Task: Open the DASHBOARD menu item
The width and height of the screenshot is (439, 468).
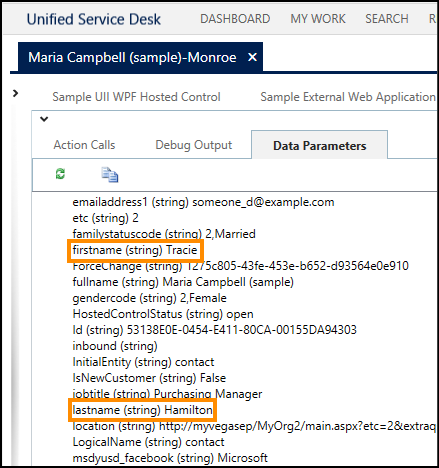Action: tap(235, 19)
